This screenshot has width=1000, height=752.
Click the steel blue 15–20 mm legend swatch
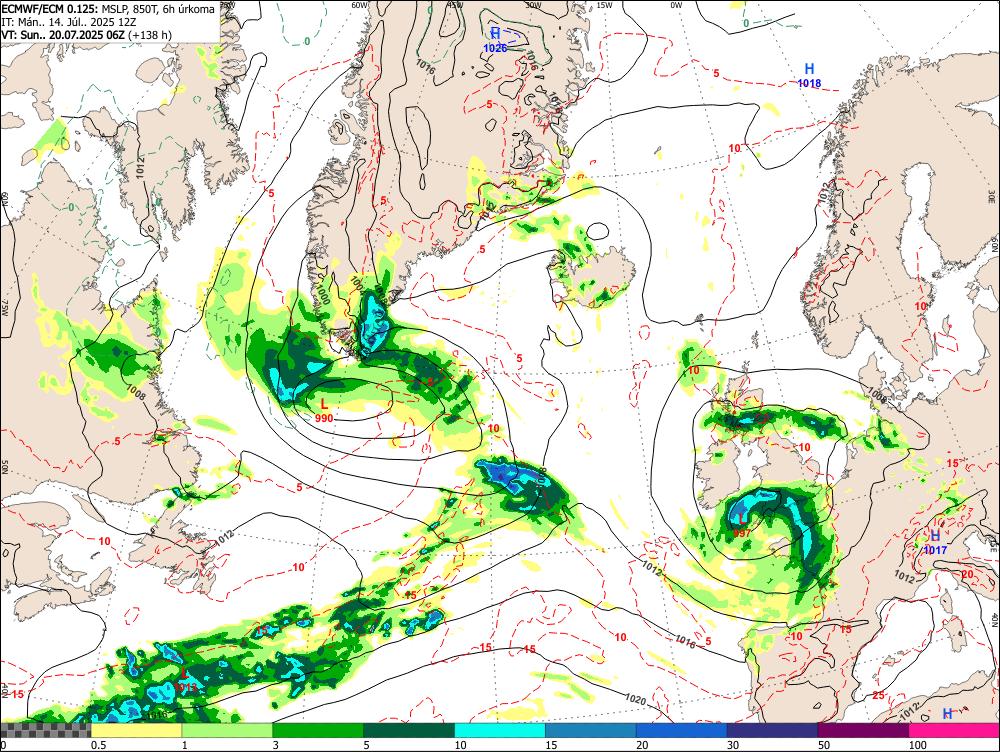pos(591,730)
